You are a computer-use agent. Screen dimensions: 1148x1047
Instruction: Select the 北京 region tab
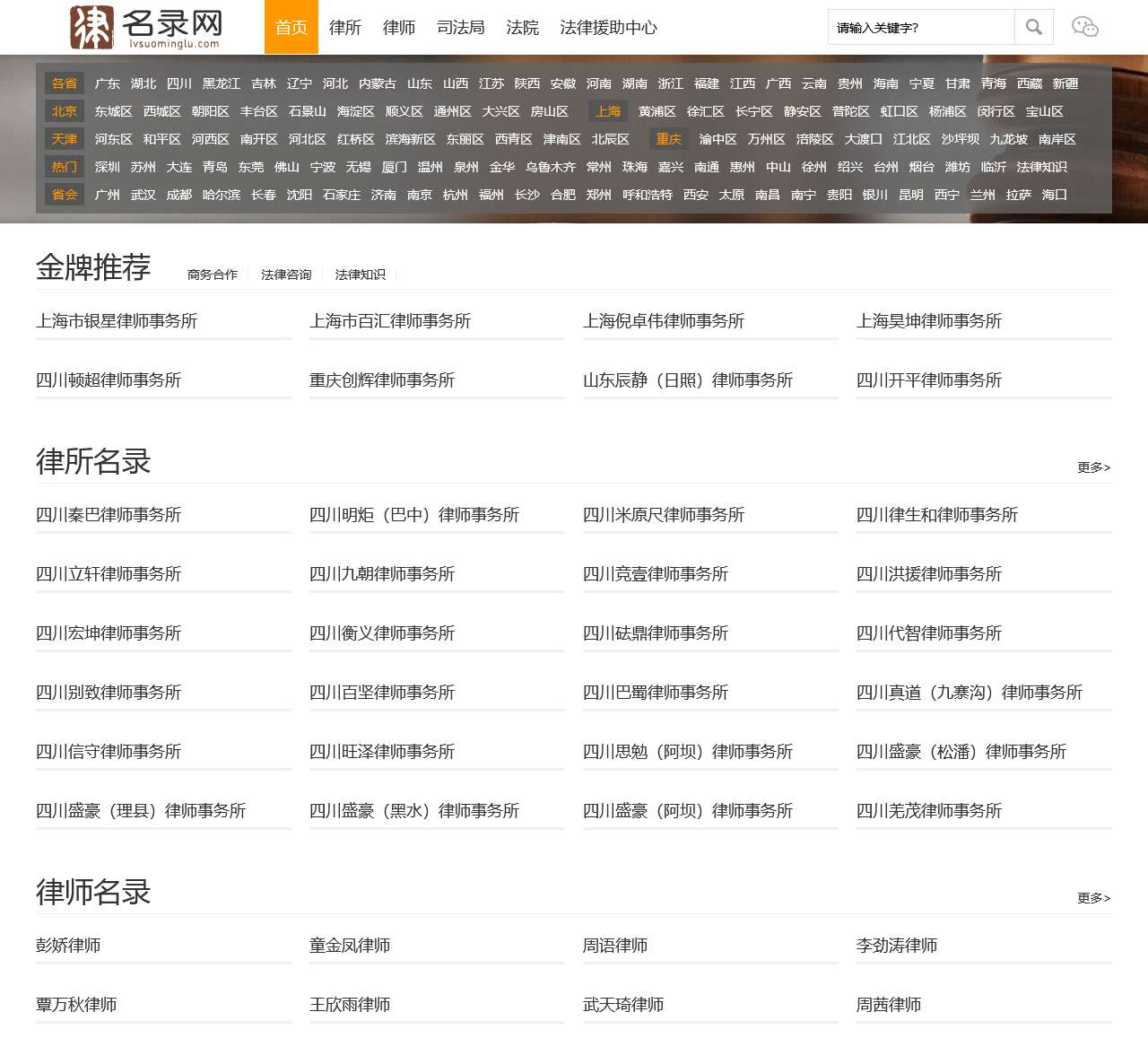pos(63,111)
